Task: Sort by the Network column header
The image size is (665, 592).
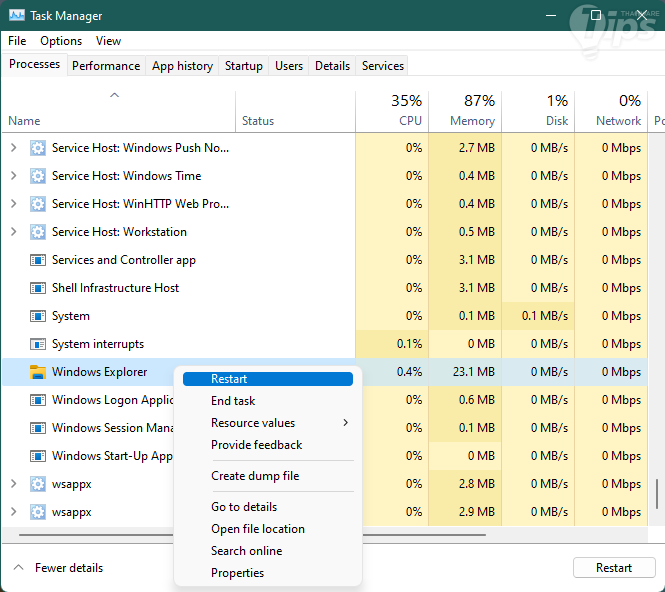Action: click(x=611, y=111)
